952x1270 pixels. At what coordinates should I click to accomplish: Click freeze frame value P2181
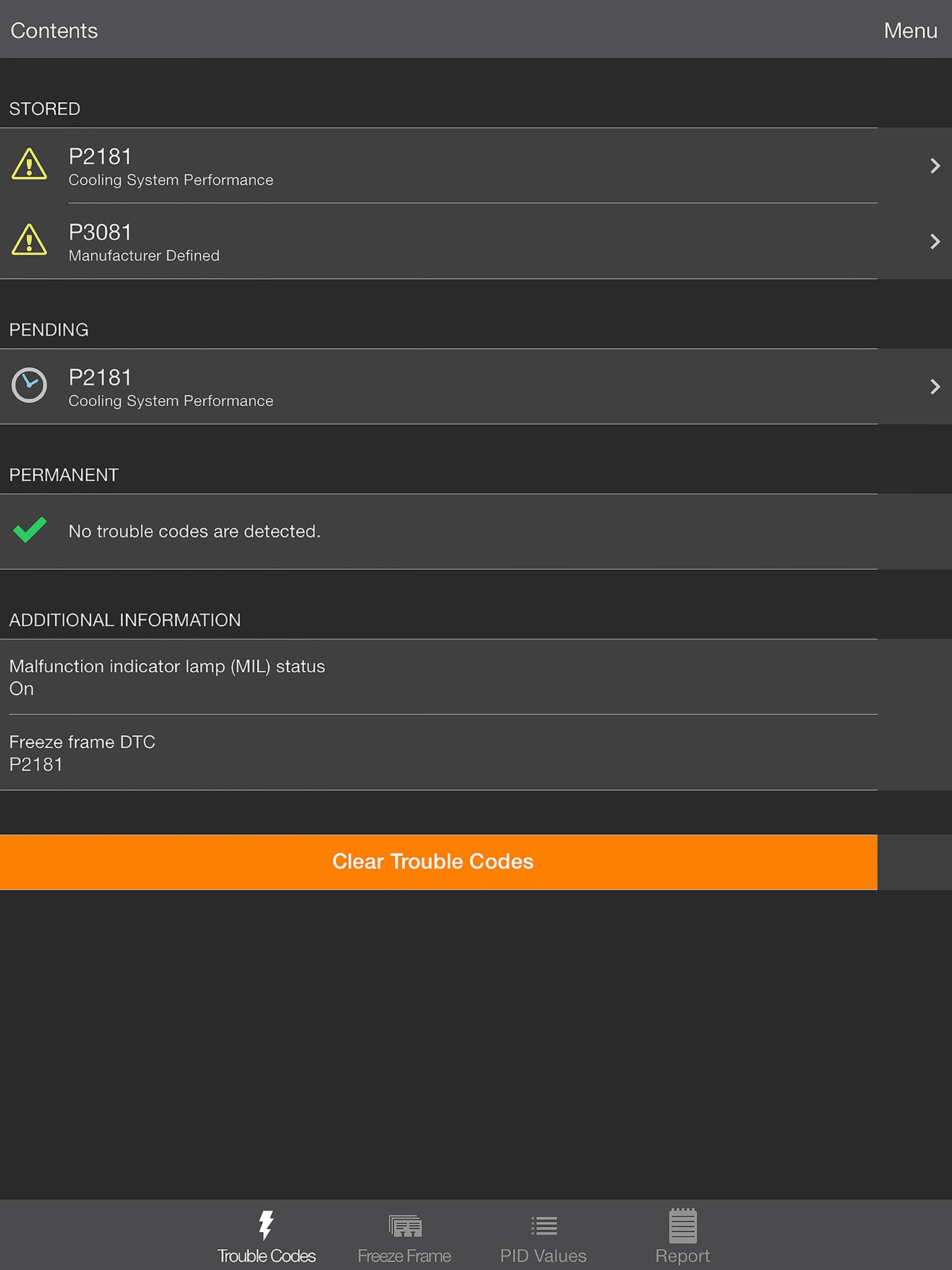click(36, 765)
